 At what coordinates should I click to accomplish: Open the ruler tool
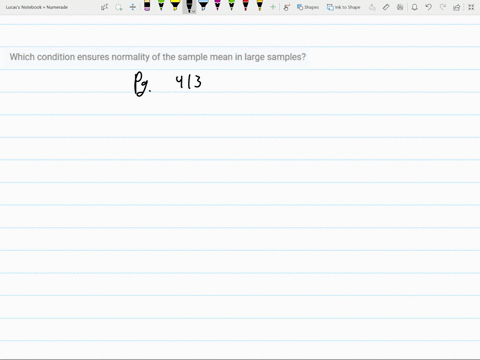[386, 7]
